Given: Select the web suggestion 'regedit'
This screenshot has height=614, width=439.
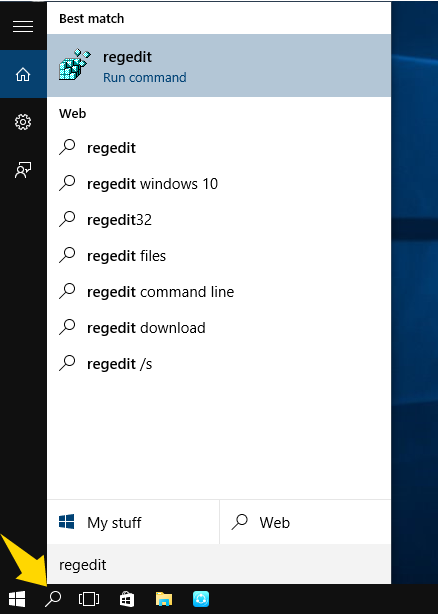Looking at the screenshot, I should pyautogui.click(x=219, y=148).
